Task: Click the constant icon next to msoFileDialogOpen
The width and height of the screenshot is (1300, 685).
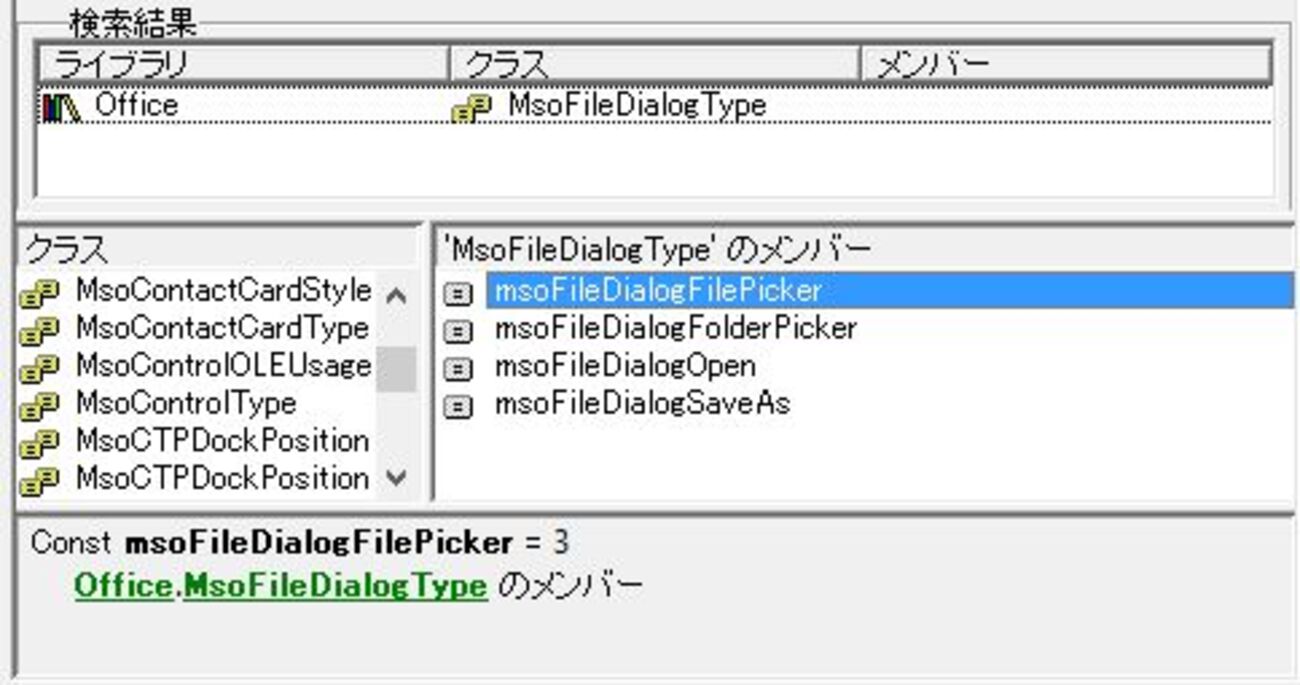Action: pyautogui.click(x=458, y=369)
